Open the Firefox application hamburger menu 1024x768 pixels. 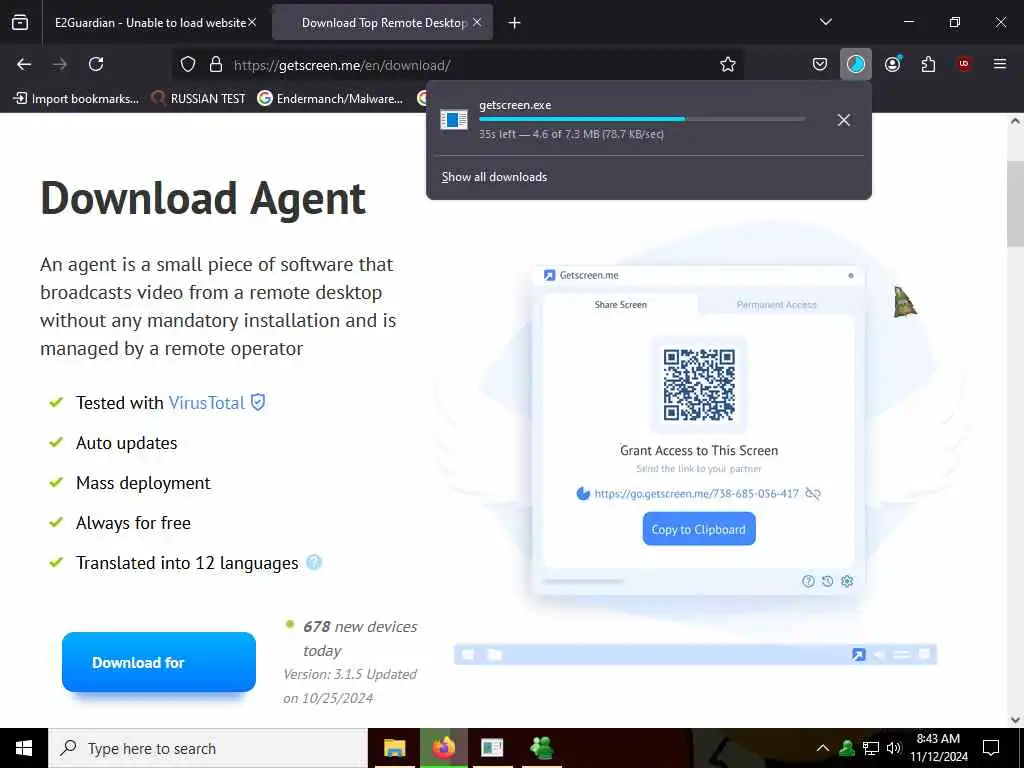999,64
